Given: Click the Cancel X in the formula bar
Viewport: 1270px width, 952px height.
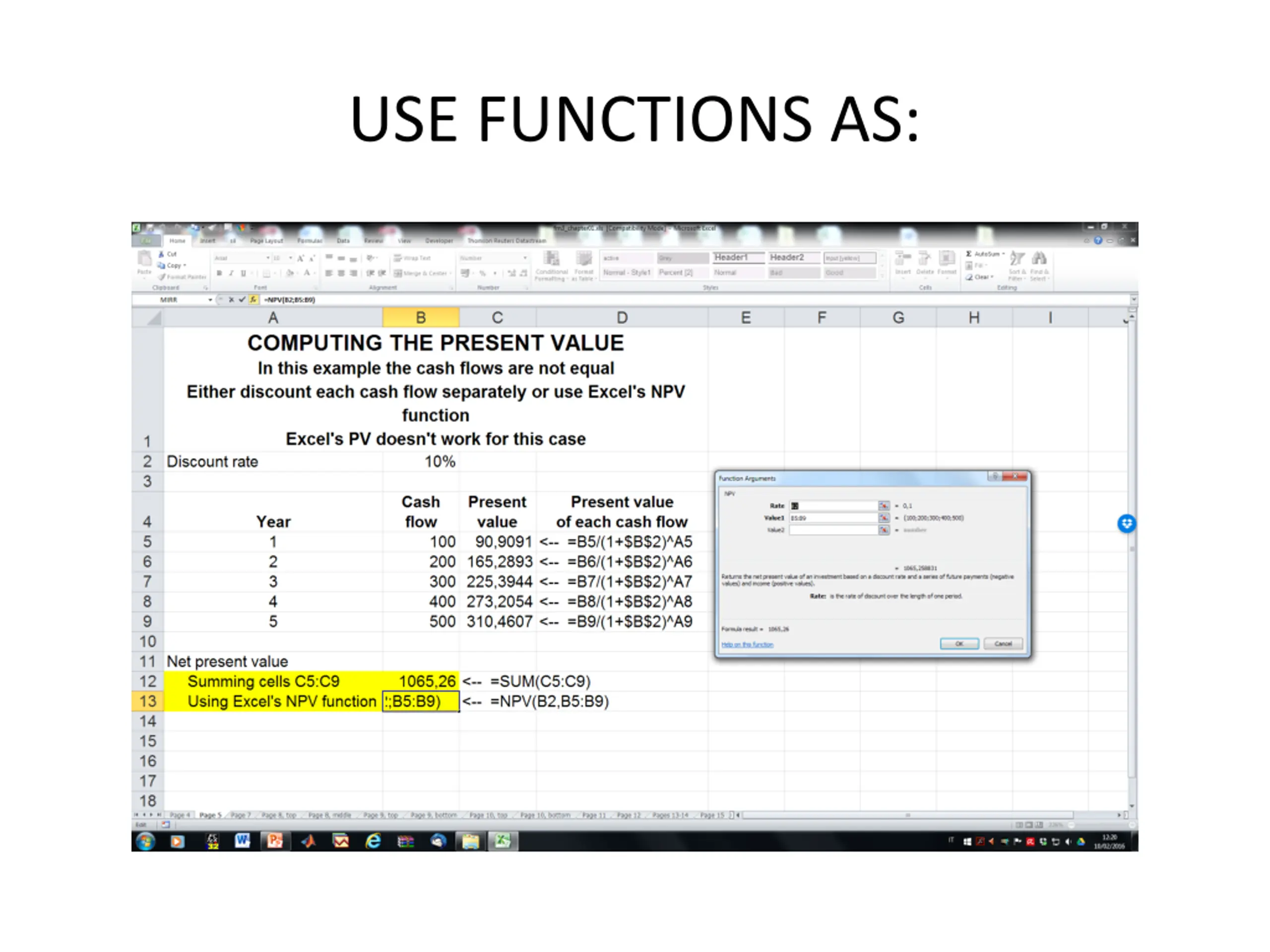Looking at the screenshot, I should tap(231, 299).
